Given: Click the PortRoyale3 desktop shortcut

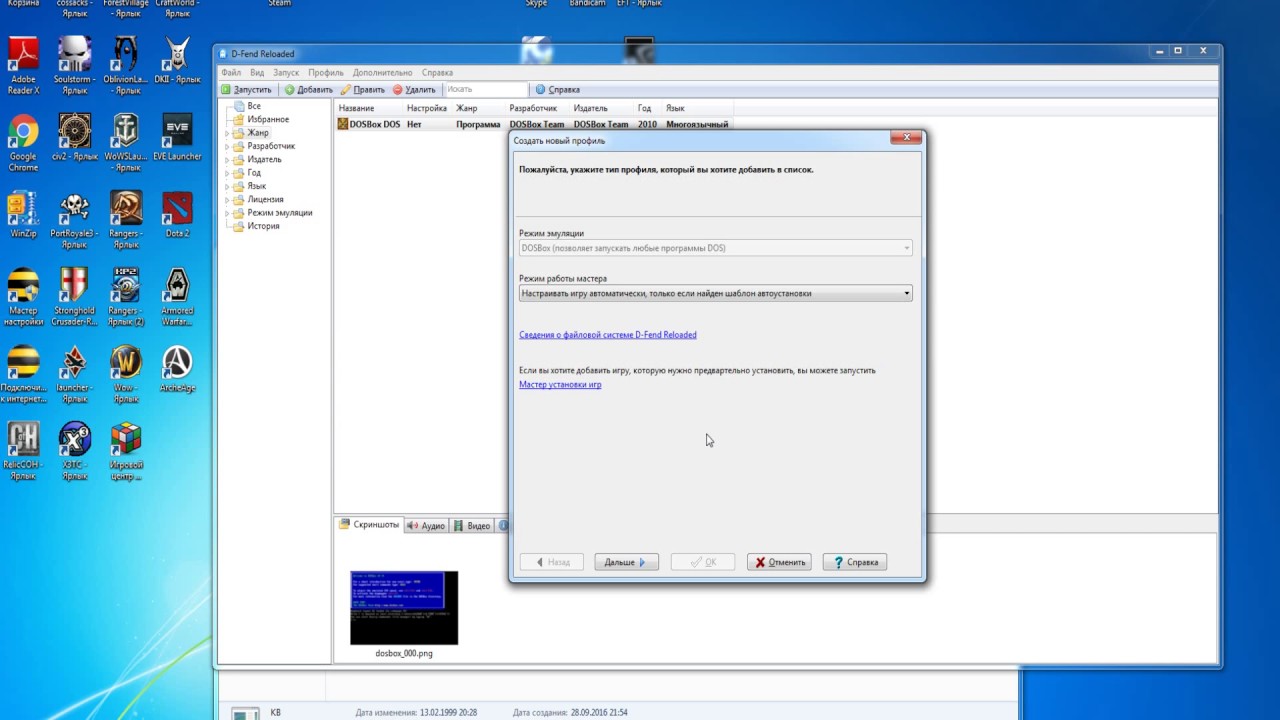Looking at the screenshot, I should pyautogui.click(x=74, y=220).
